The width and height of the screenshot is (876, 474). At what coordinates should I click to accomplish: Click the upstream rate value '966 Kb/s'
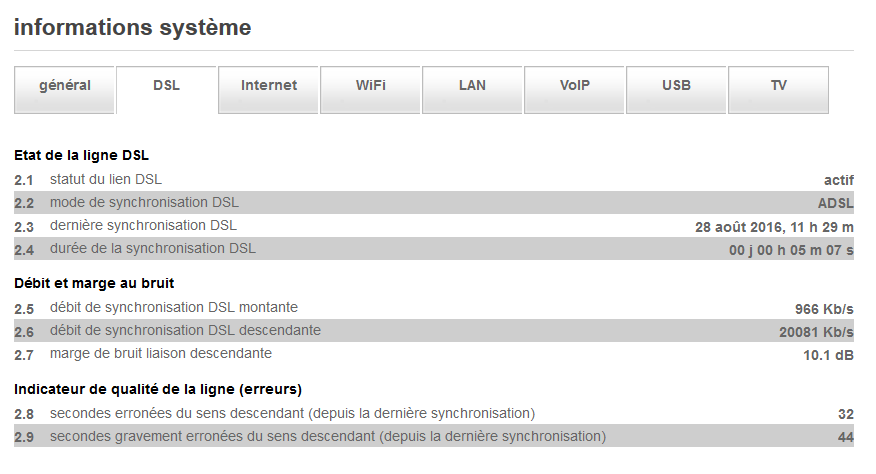pyautogui.click(x=824, y=308)
